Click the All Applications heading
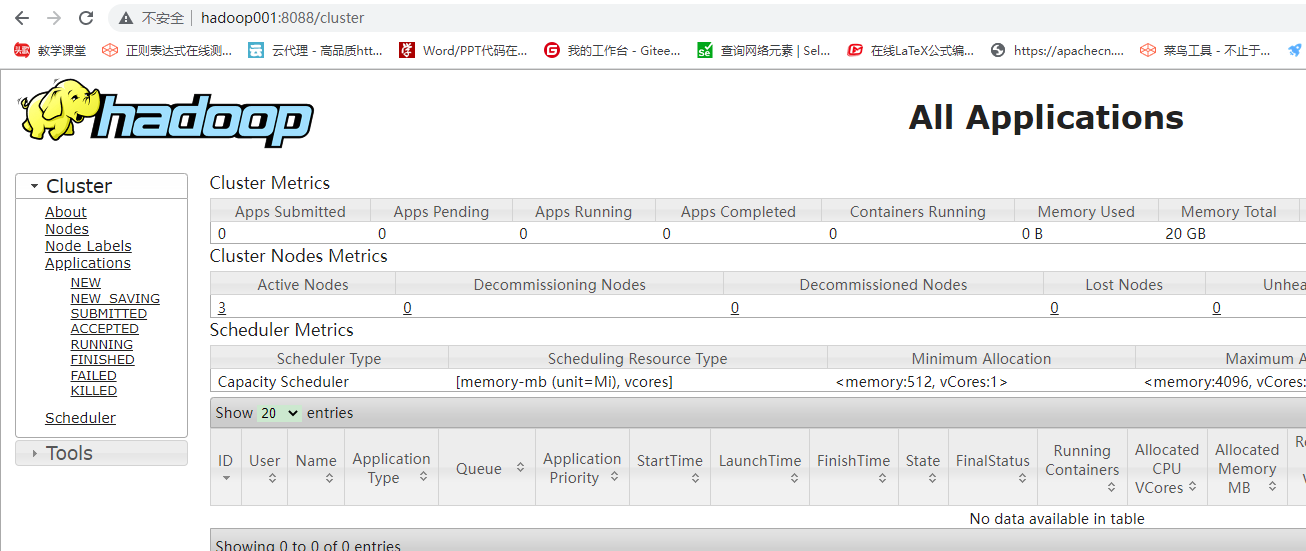This screenshot has height=551, width=1306. click(1046, 117)
